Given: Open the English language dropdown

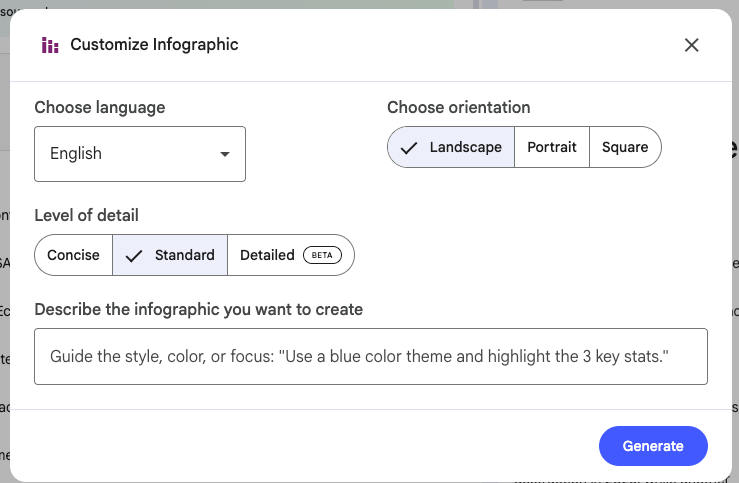Looking at the screenshot, I should click(x=139, y=154).
